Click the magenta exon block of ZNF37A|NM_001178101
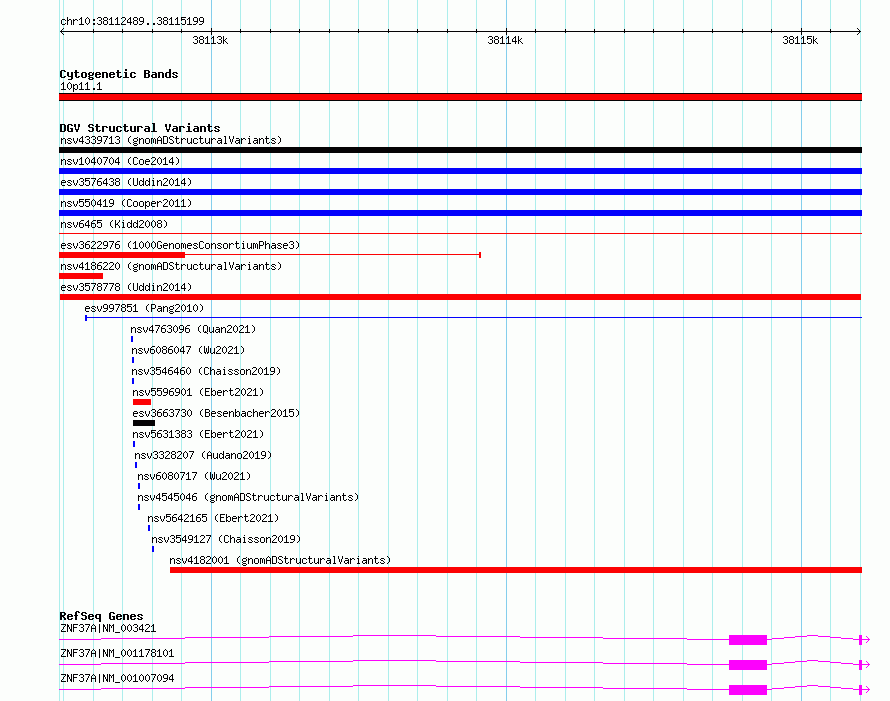 coord(748,665)
